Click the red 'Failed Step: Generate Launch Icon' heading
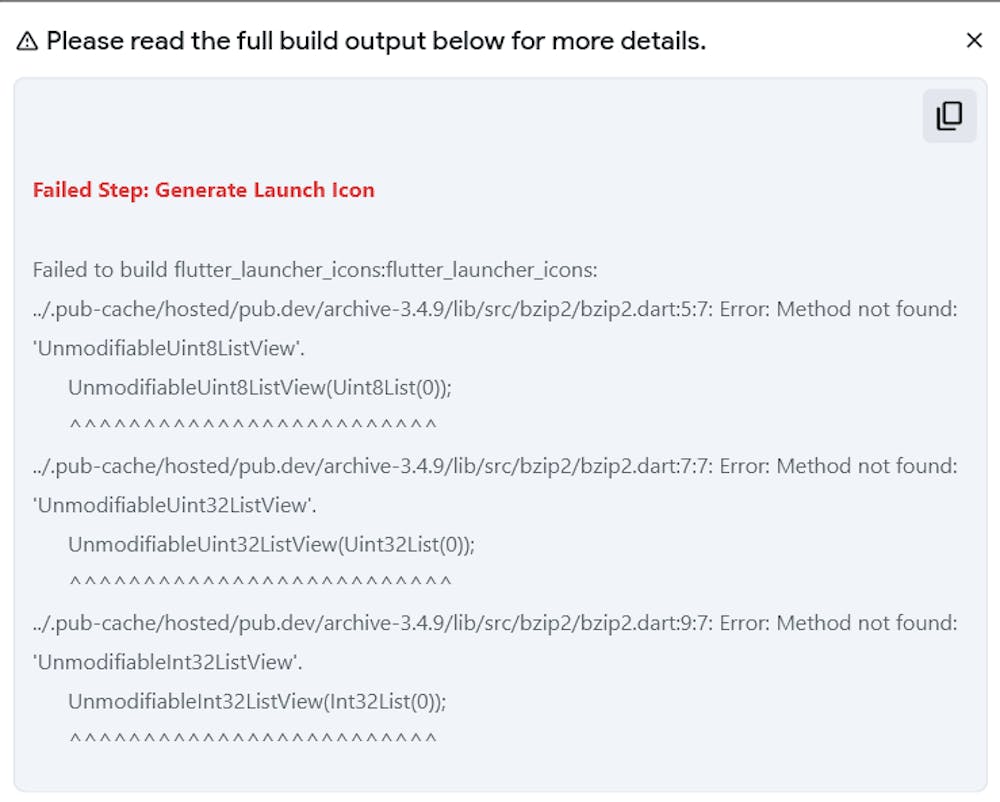The height and width of the screenshot is (802, 1000). click(x=204, y=190)
